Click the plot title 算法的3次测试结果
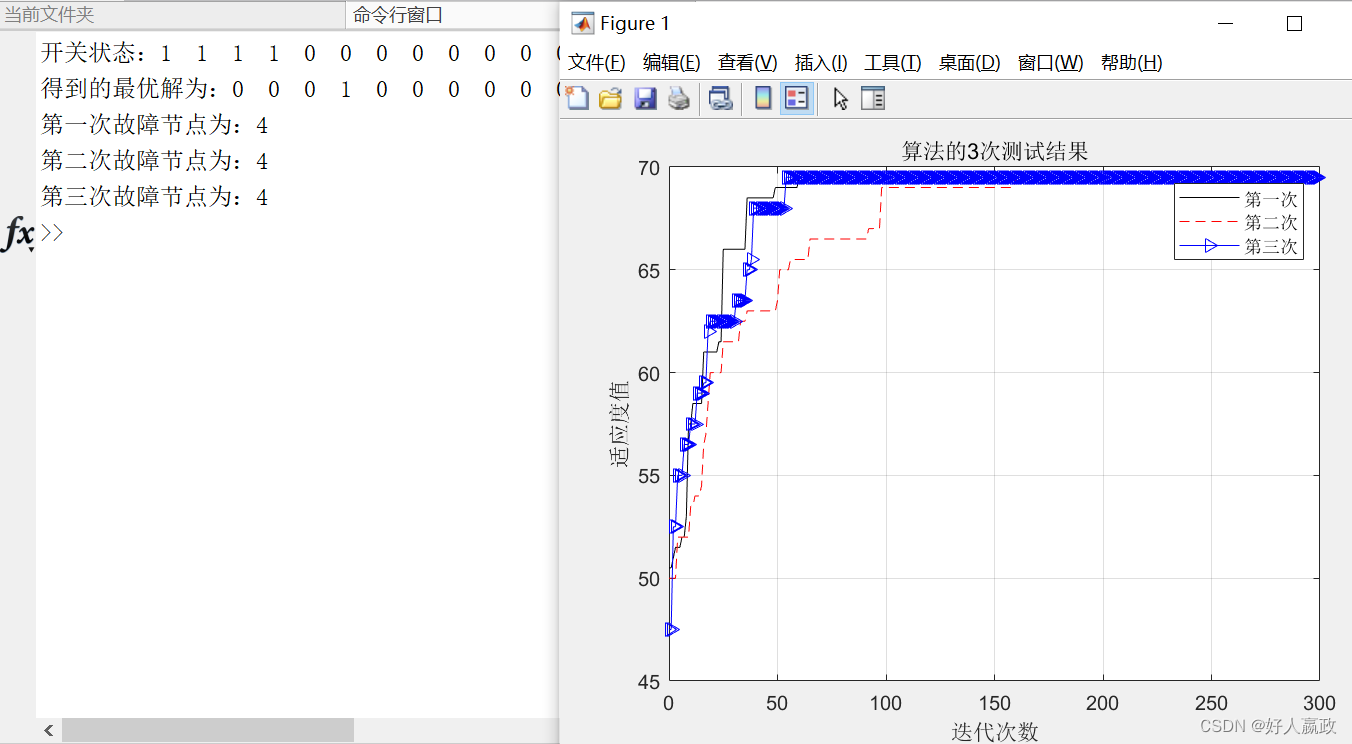 (x=995, y=151)
